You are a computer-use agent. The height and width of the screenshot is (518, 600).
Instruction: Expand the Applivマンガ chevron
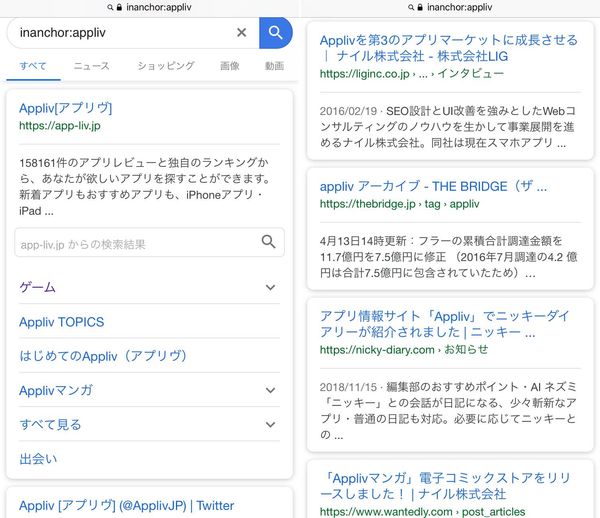(x=271, y=390)
